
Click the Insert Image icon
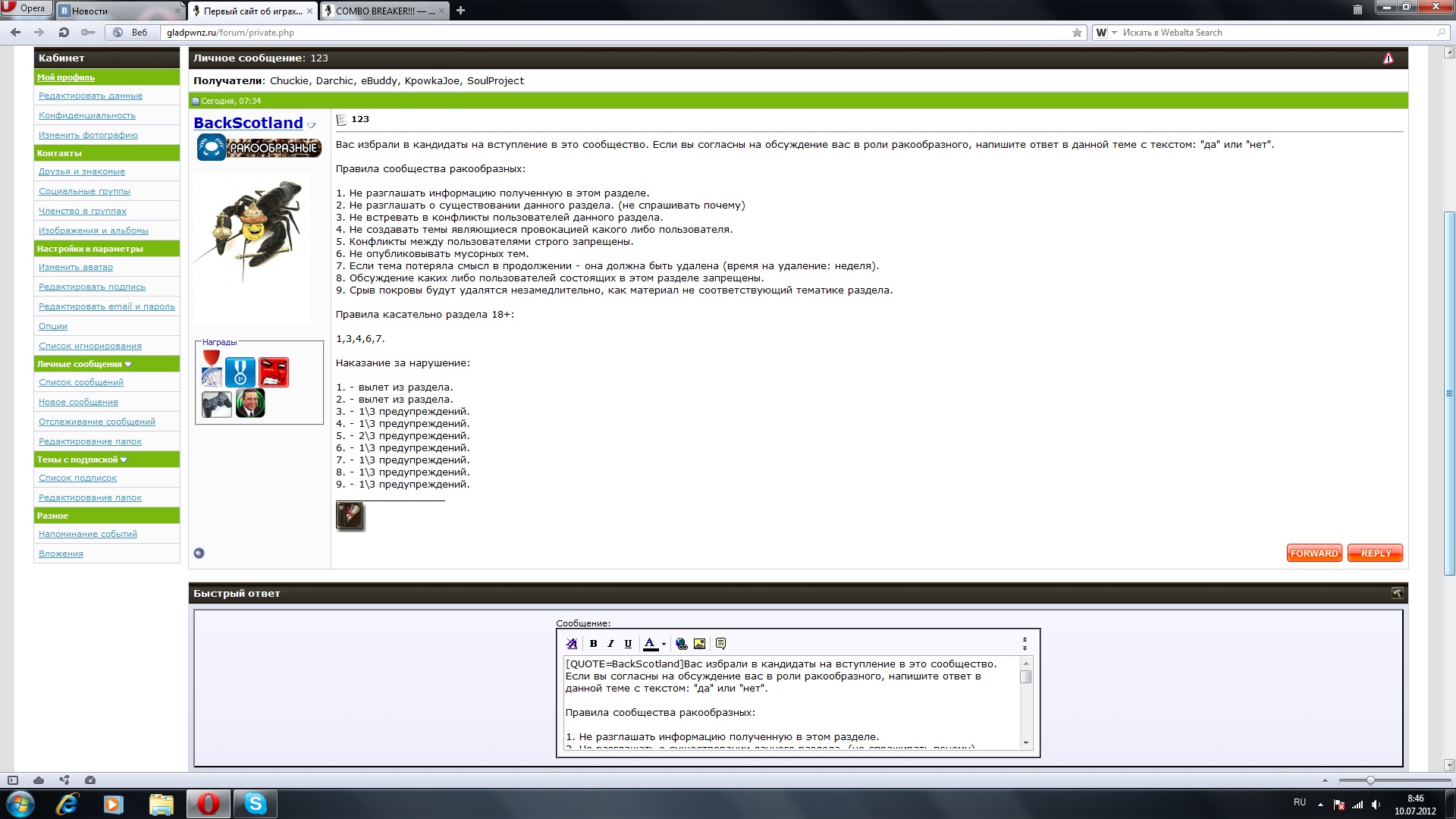coord(699,644)
